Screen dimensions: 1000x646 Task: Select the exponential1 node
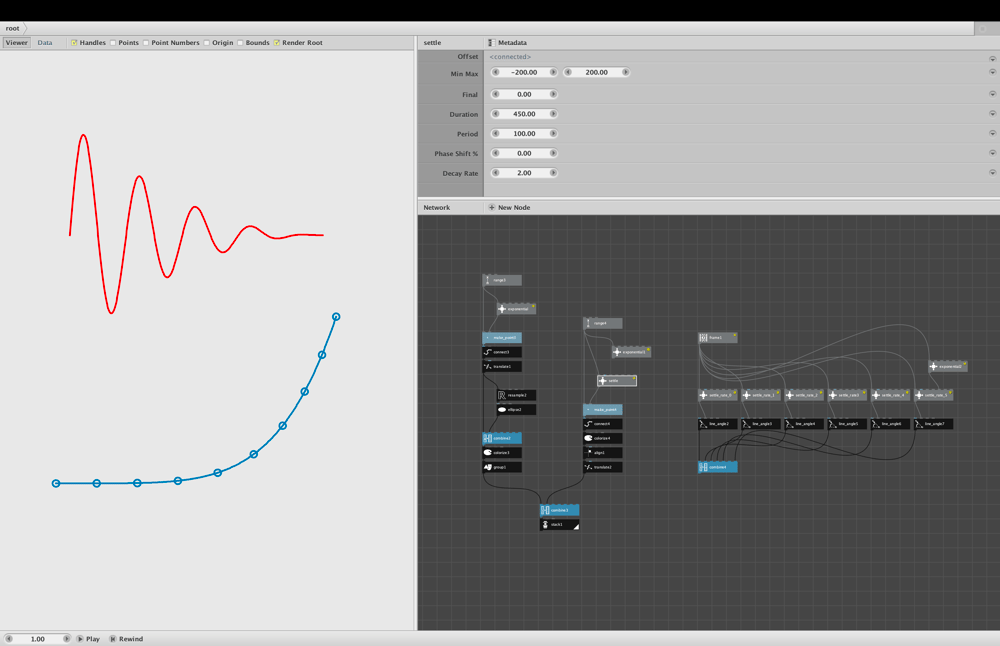pos(631,352)
